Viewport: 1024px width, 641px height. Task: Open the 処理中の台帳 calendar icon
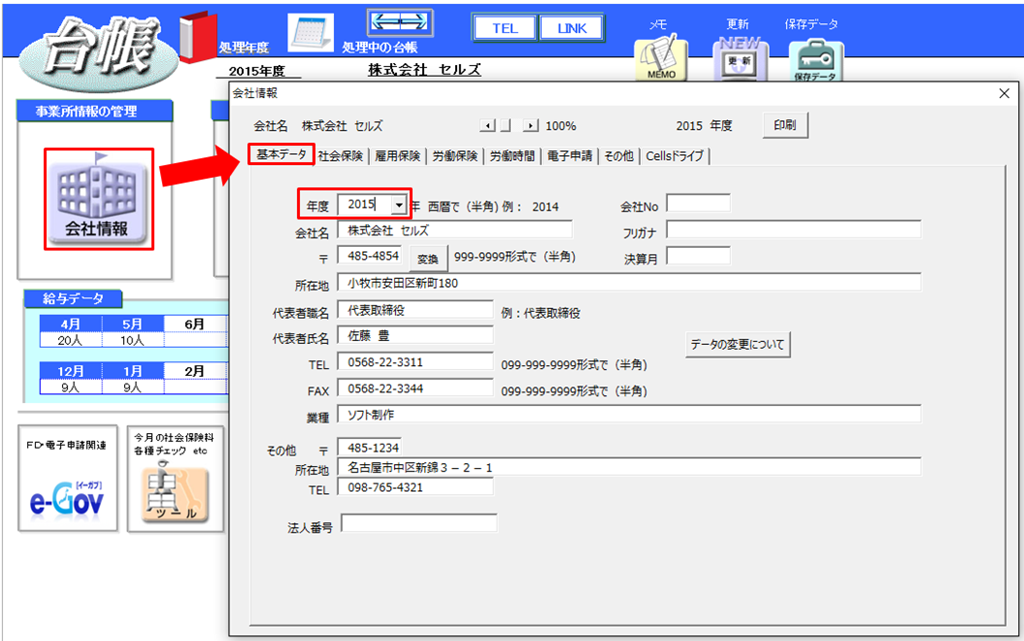coord(310,32)
